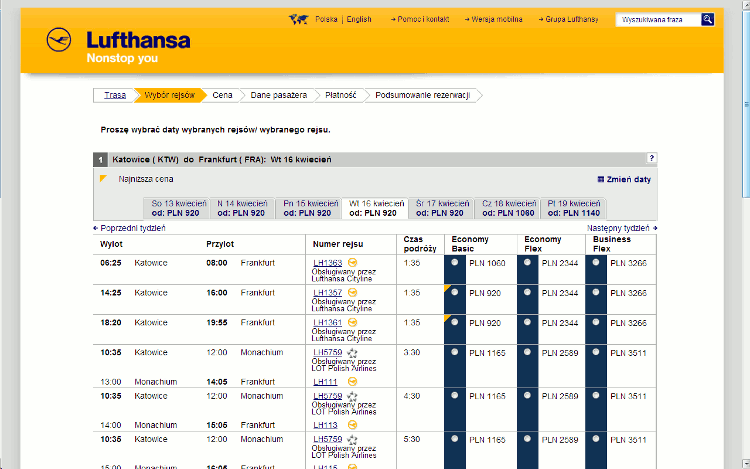Open flight number LH111 details

click(x=325, y=382)
